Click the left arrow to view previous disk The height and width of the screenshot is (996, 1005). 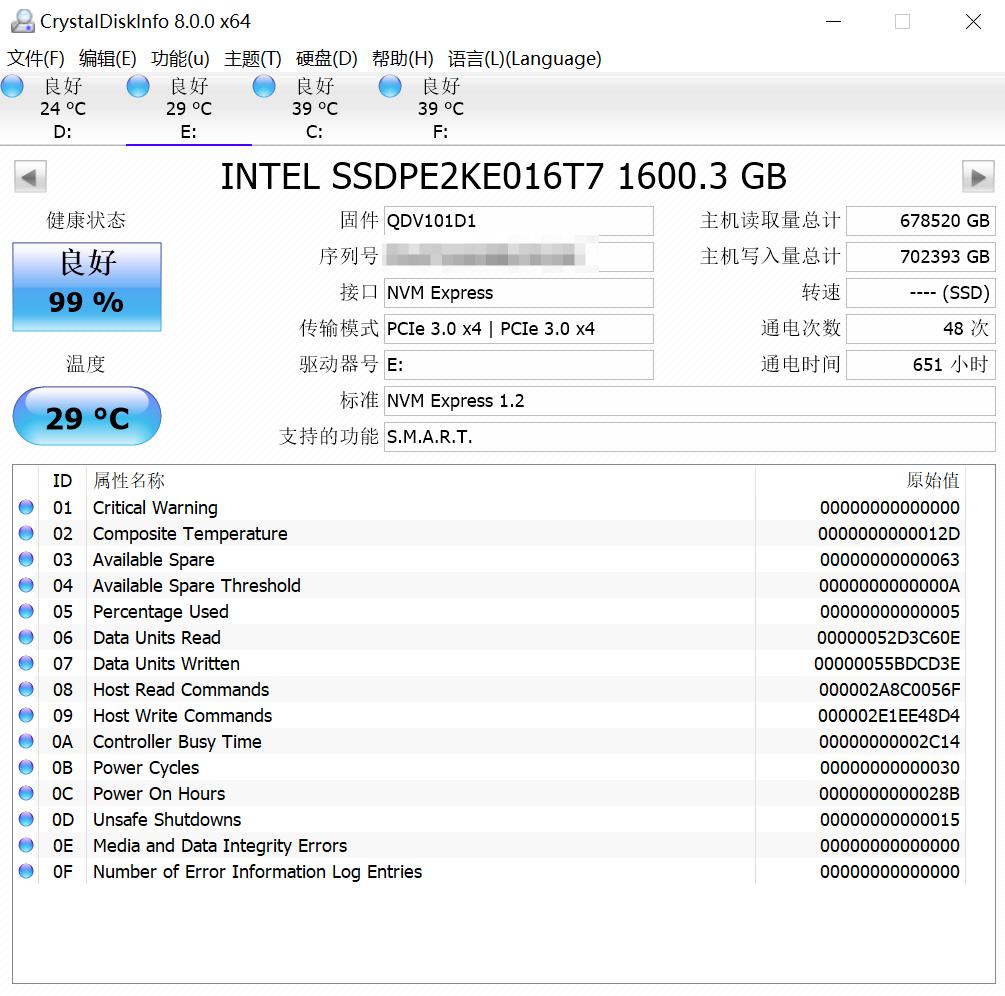pyautogui.click(x=29, y=176)
